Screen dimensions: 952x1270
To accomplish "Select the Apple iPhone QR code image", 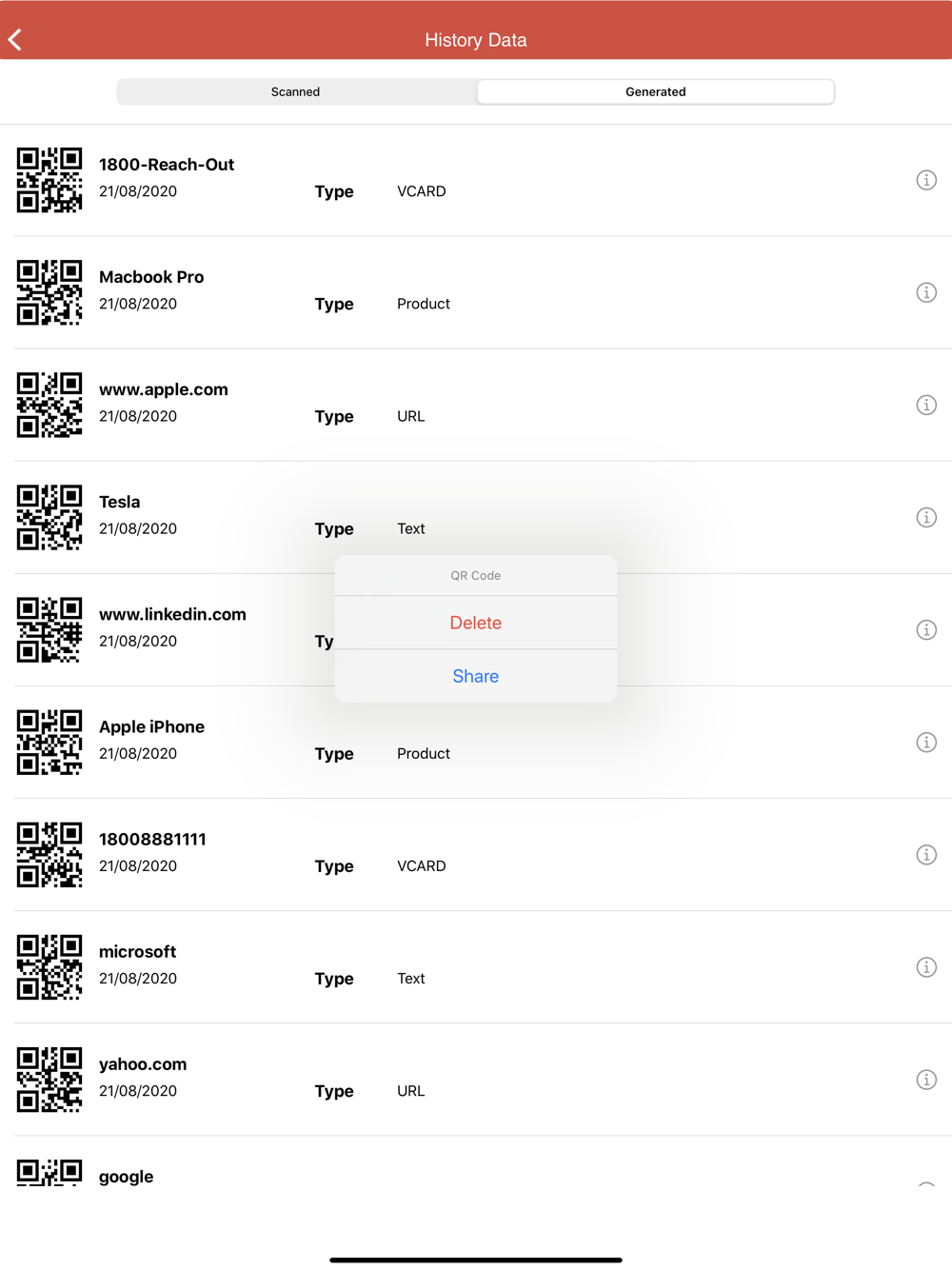I will pos(50,742).
